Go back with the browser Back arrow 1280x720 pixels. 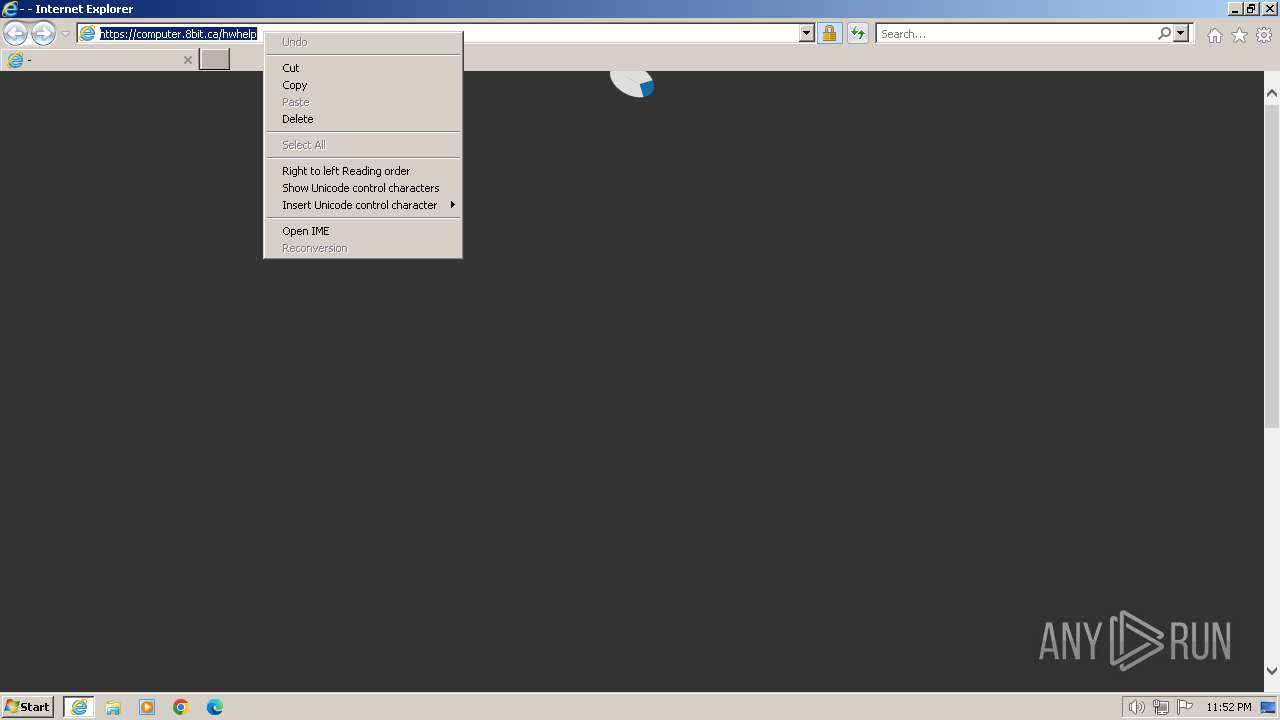15,34
